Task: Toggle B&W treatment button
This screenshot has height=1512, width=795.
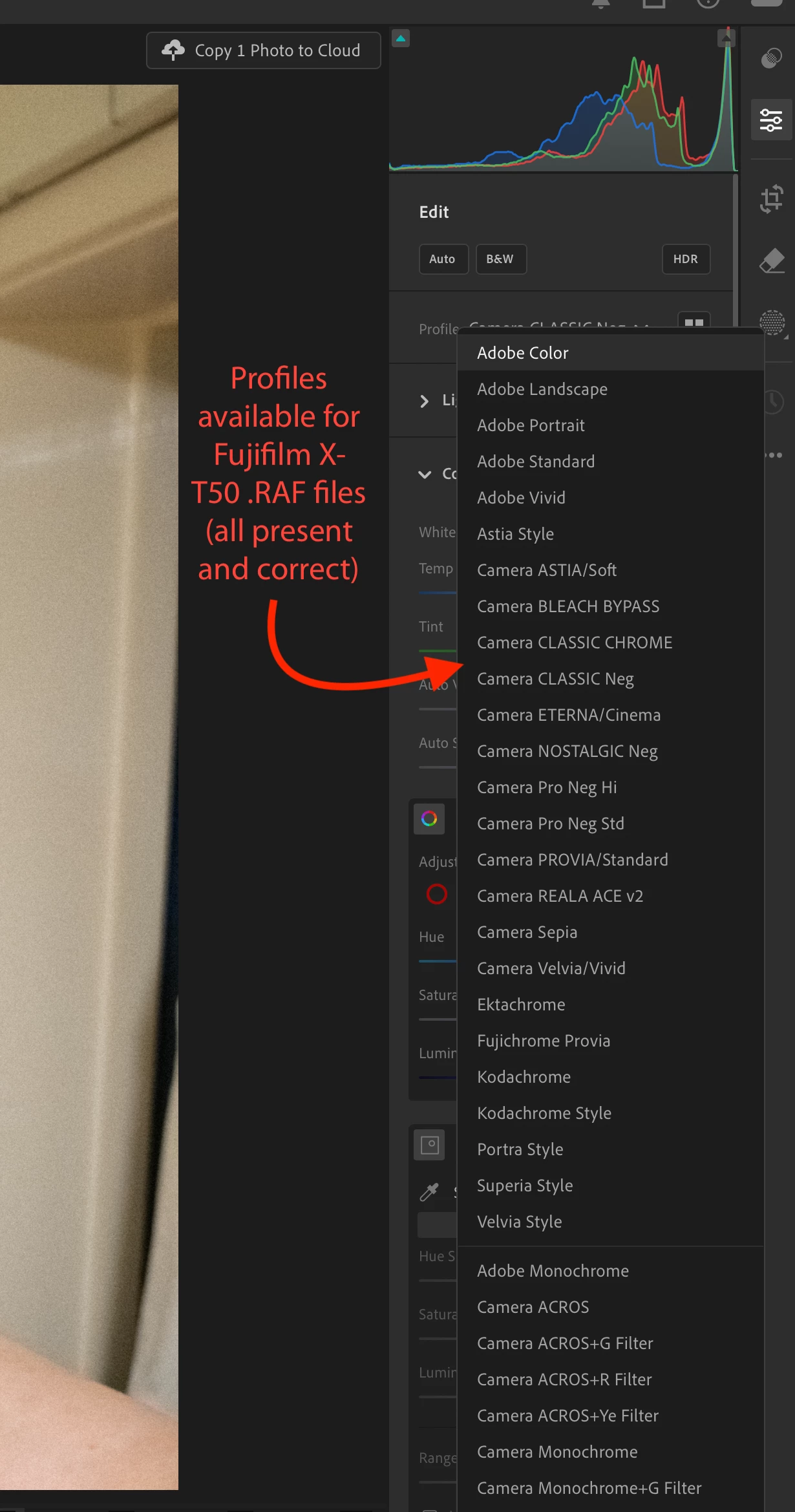Action: pos(501,259)
